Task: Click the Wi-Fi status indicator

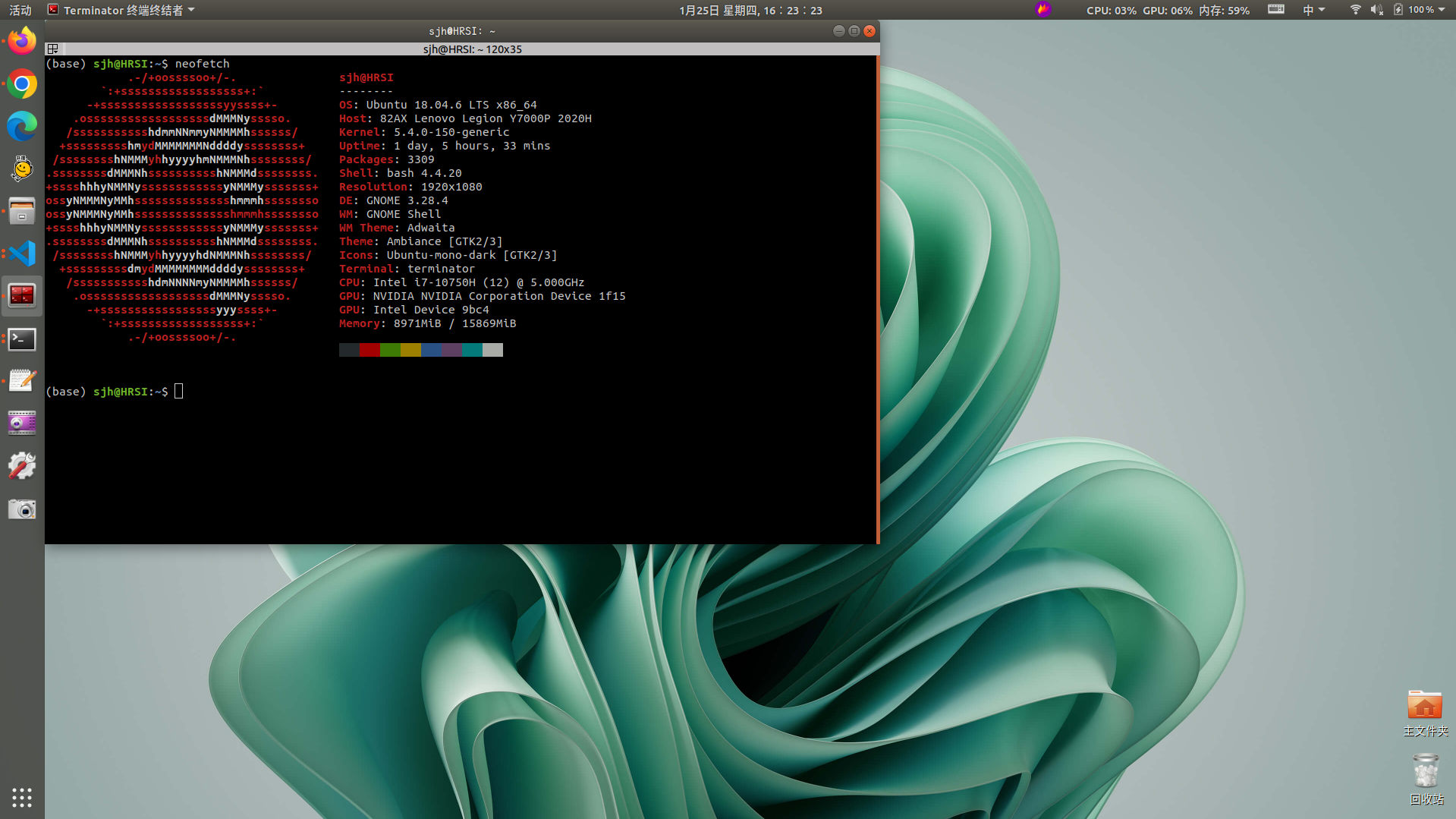Action: point(1355,10)
